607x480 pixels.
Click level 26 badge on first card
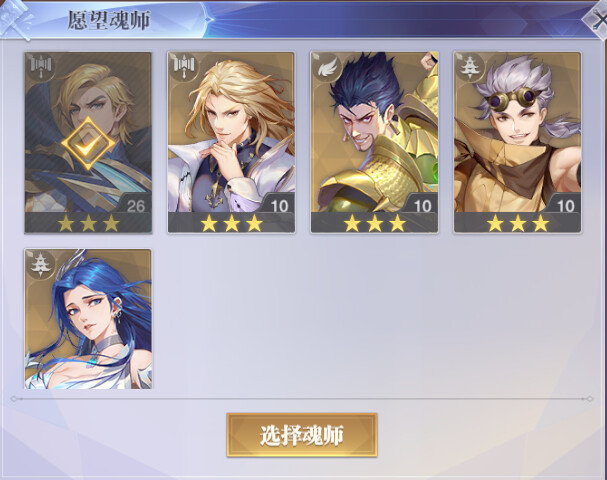(x=135, y=205)
